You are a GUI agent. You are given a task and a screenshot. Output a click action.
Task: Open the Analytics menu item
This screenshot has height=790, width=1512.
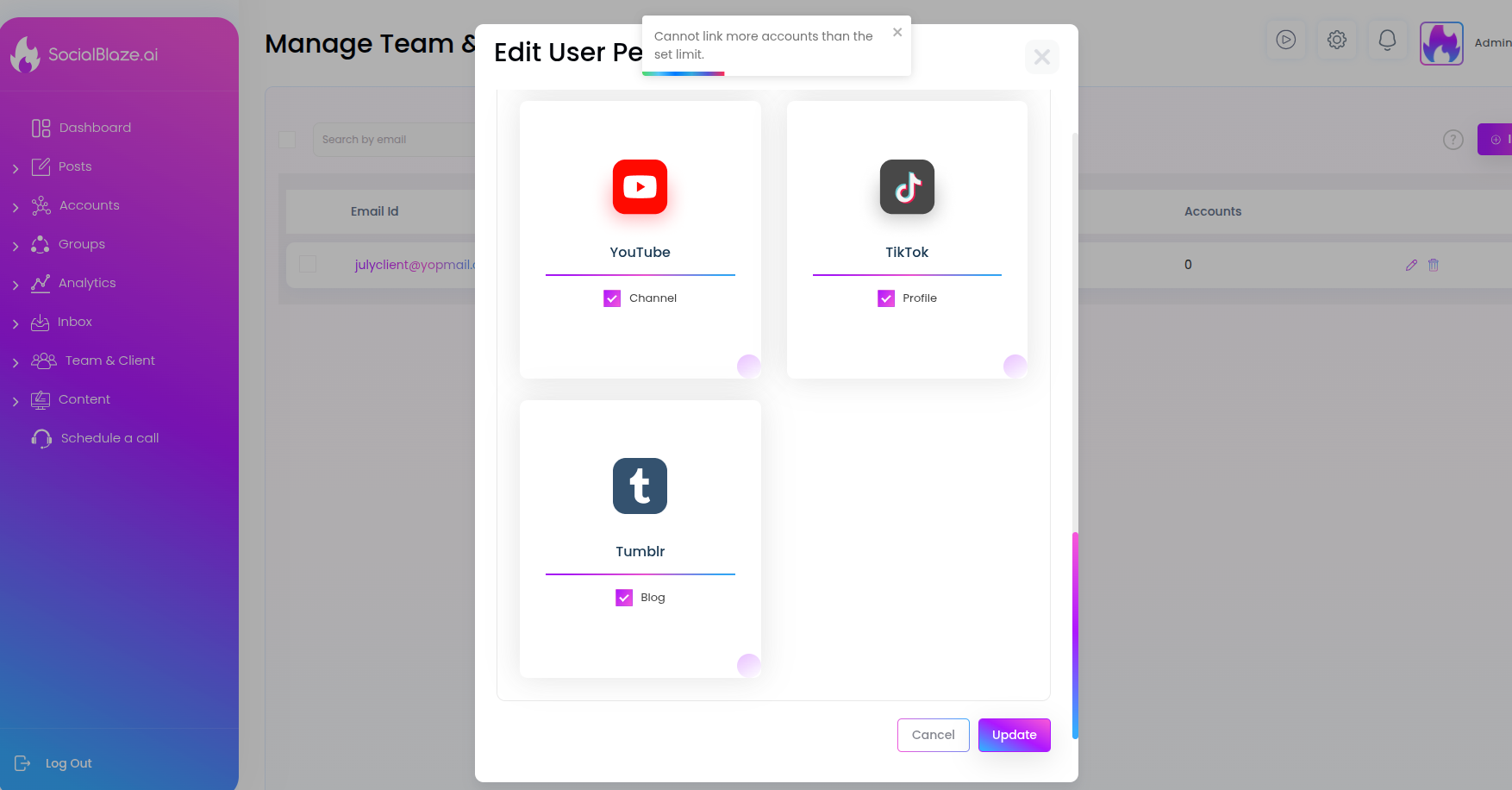[87, 283]
